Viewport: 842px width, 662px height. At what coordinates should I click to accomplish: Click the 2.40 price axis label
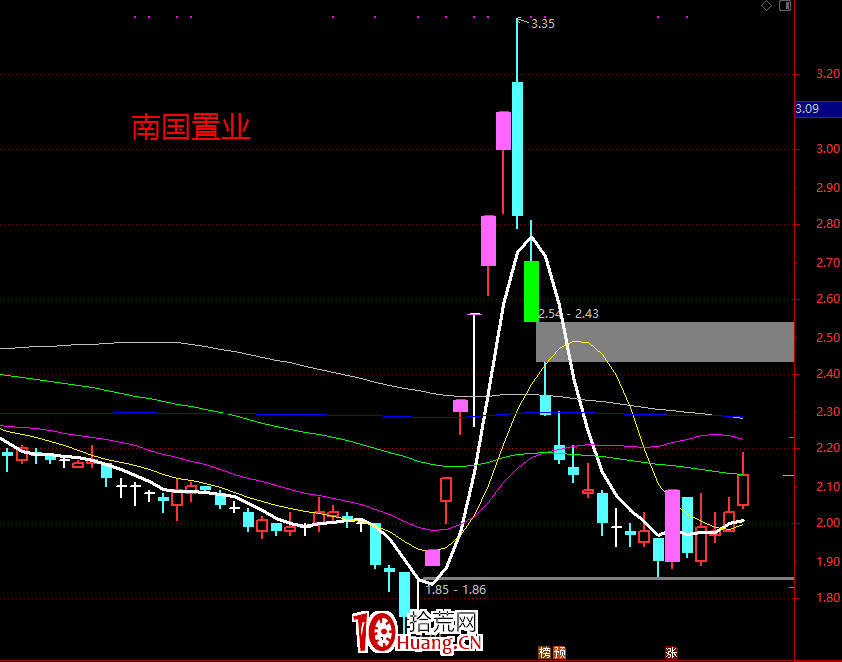pyautogui.click(x=828, y=374)
